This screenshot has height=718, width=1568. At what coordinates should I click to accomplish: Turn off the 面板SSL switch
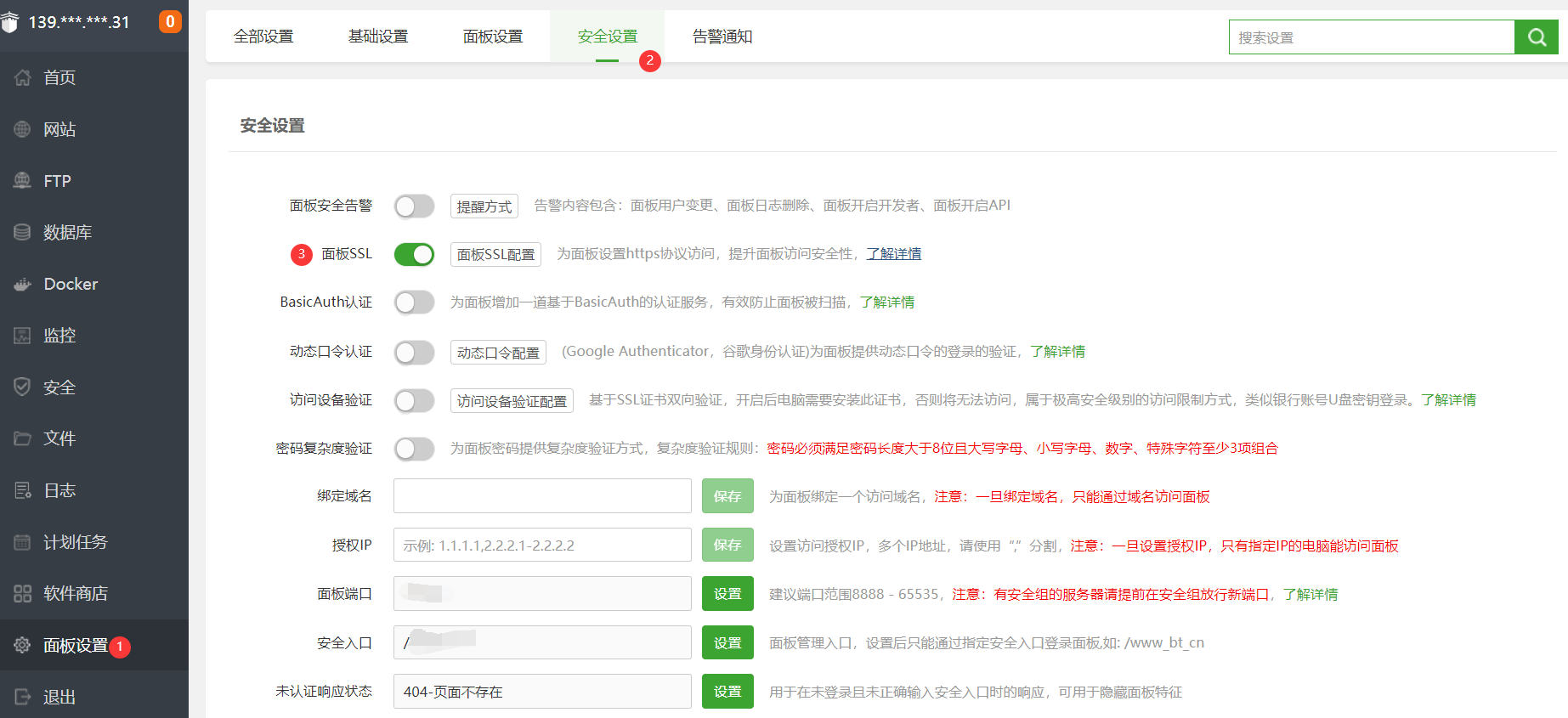[x=414, y=254]
